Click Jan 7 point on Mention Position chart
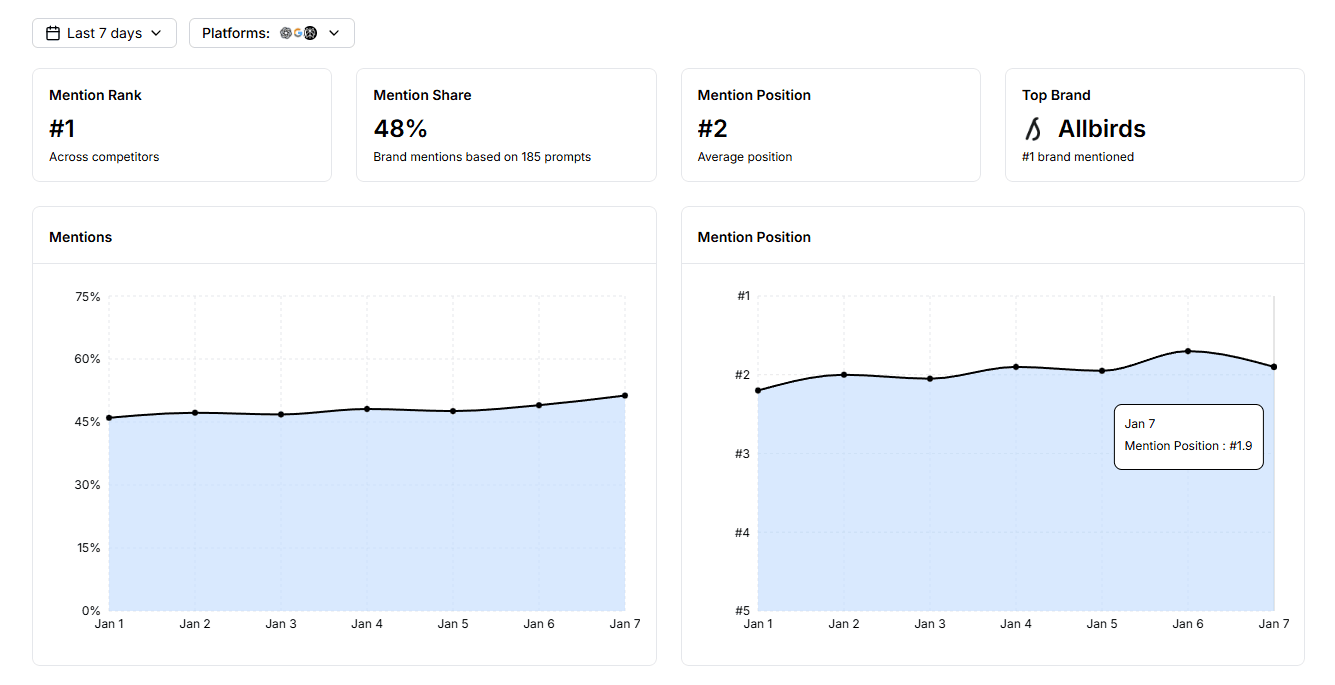The height and width of the screenshot is (685, 1335). click(x=1274, y=367)
